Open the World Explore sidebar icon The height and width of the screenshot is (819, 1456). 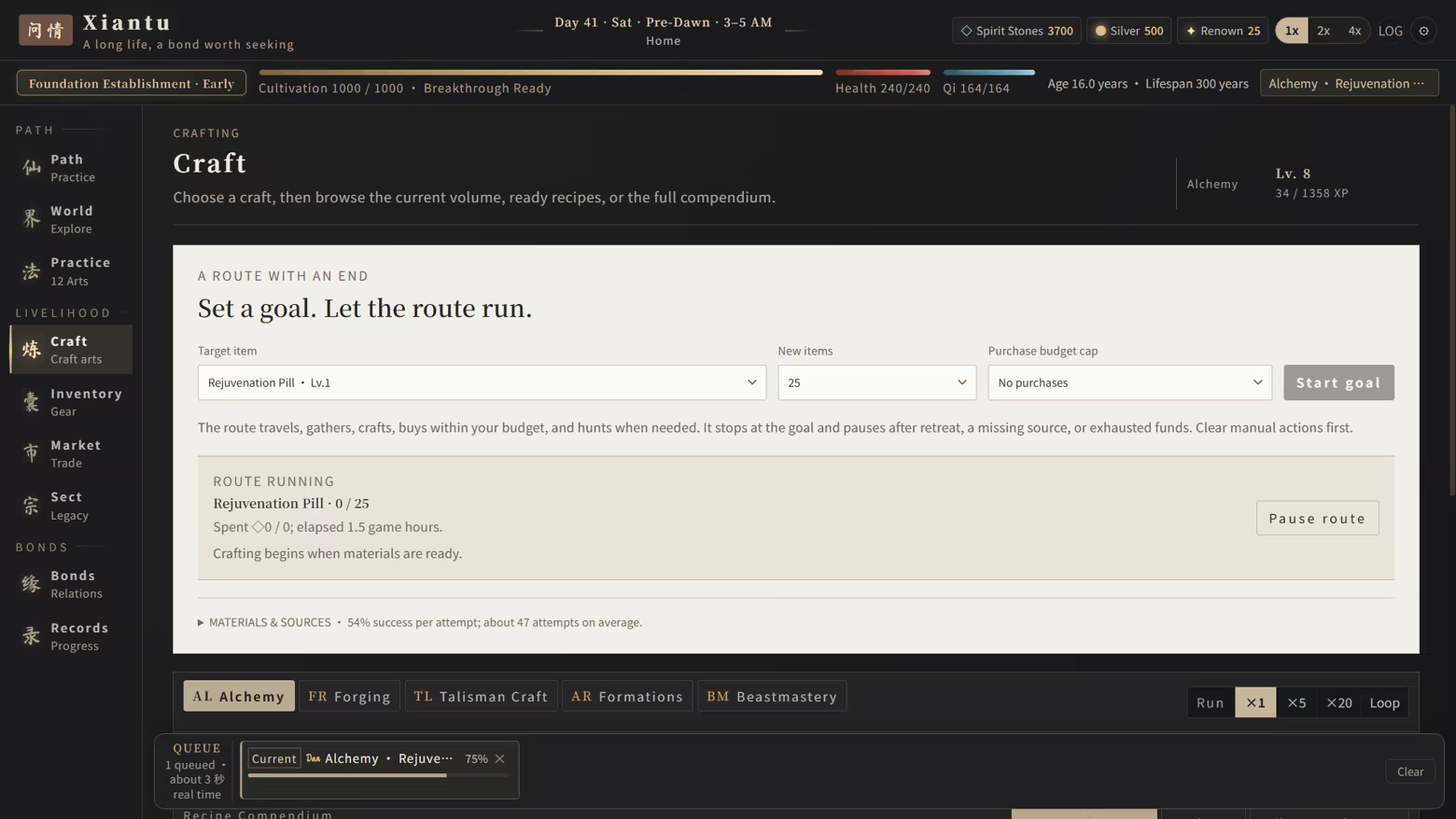[x=32, y=219]
